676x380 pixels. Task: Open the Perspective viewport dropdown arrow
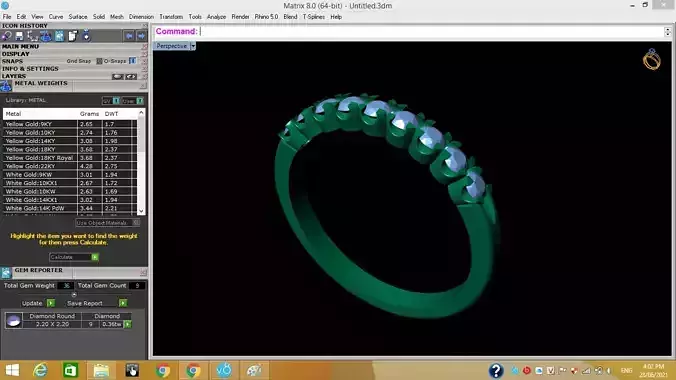pos(193,46)
